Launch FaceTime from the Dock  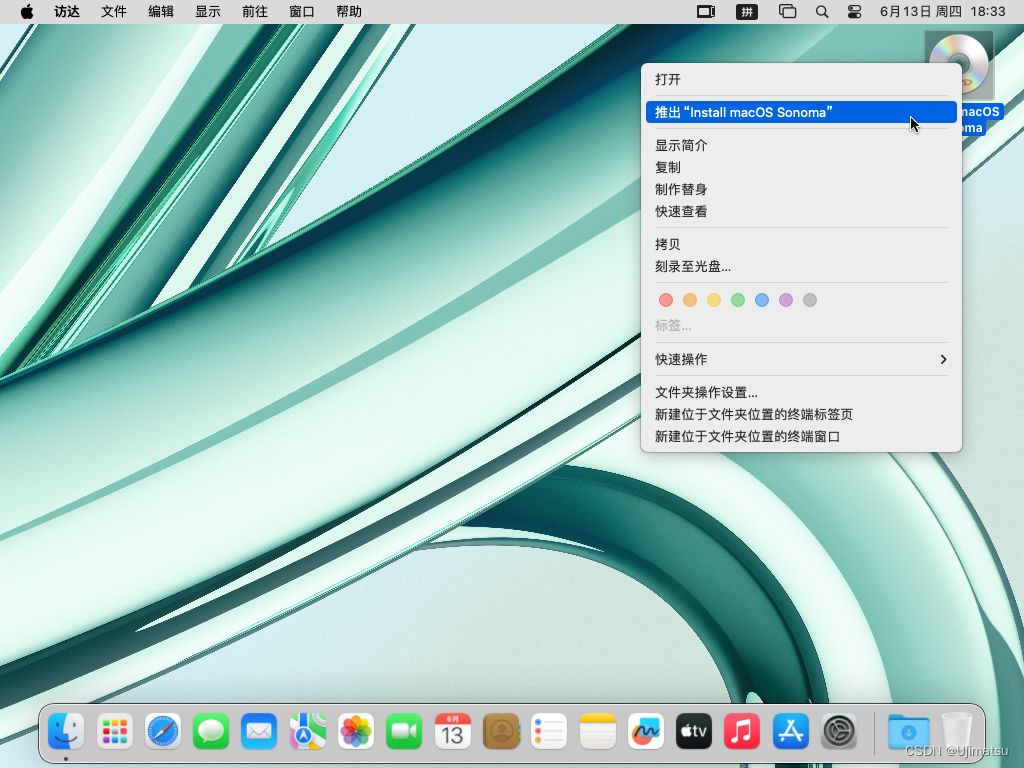[x=404, y=731]
